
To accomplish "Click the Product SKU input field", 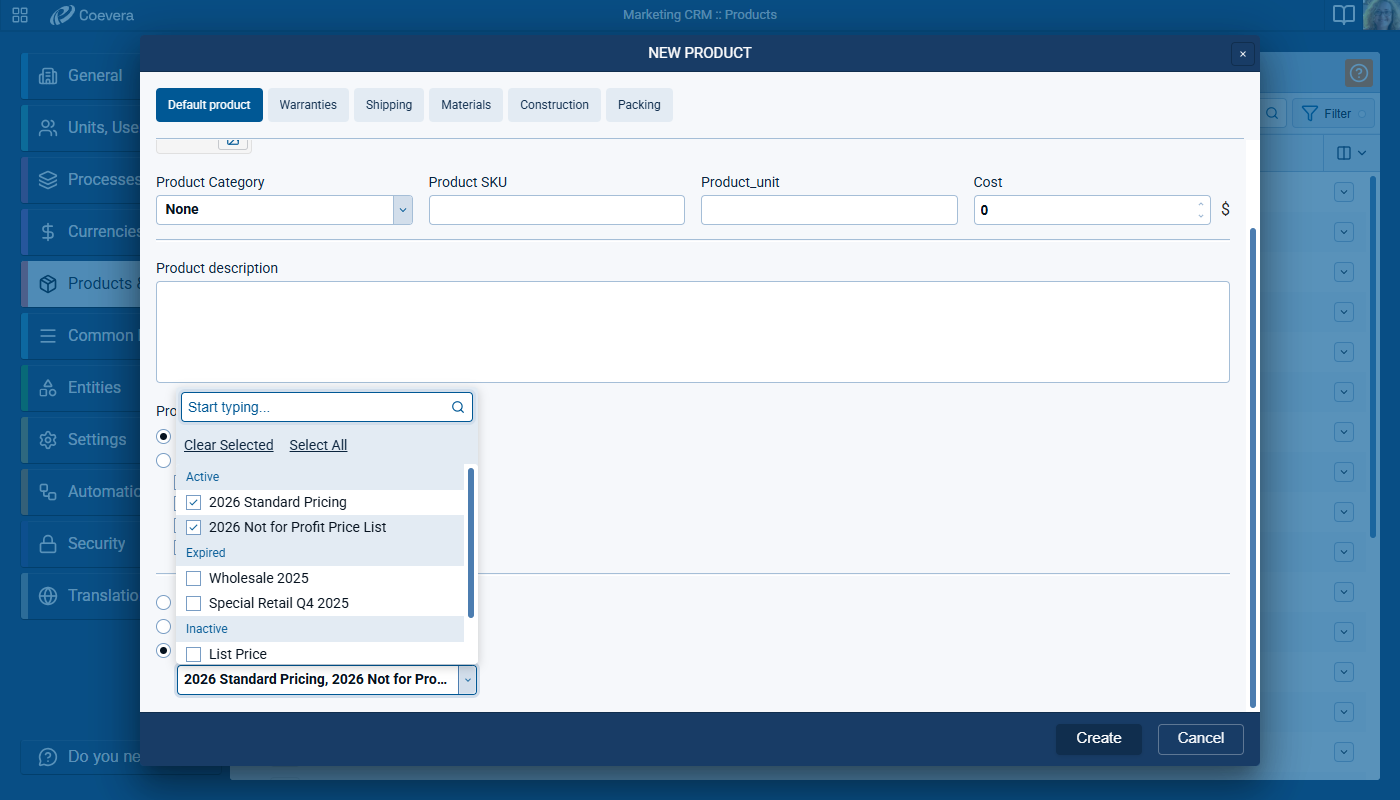I will (x=556, y=210).
